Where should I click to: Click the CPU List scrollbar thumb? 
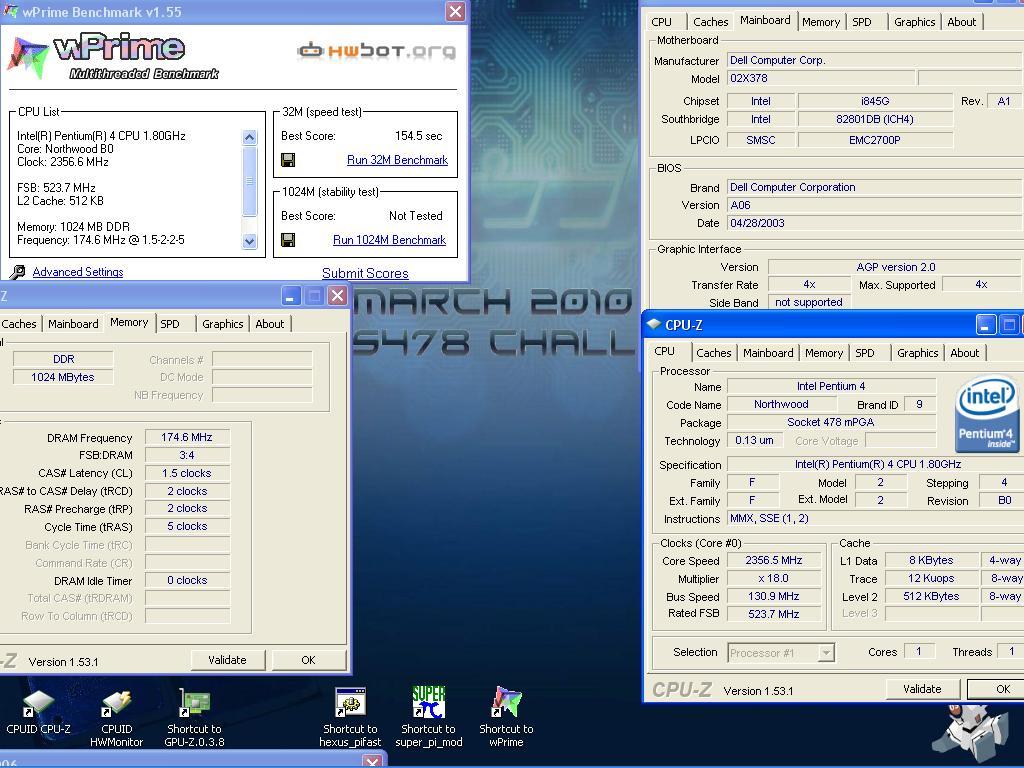249,182
